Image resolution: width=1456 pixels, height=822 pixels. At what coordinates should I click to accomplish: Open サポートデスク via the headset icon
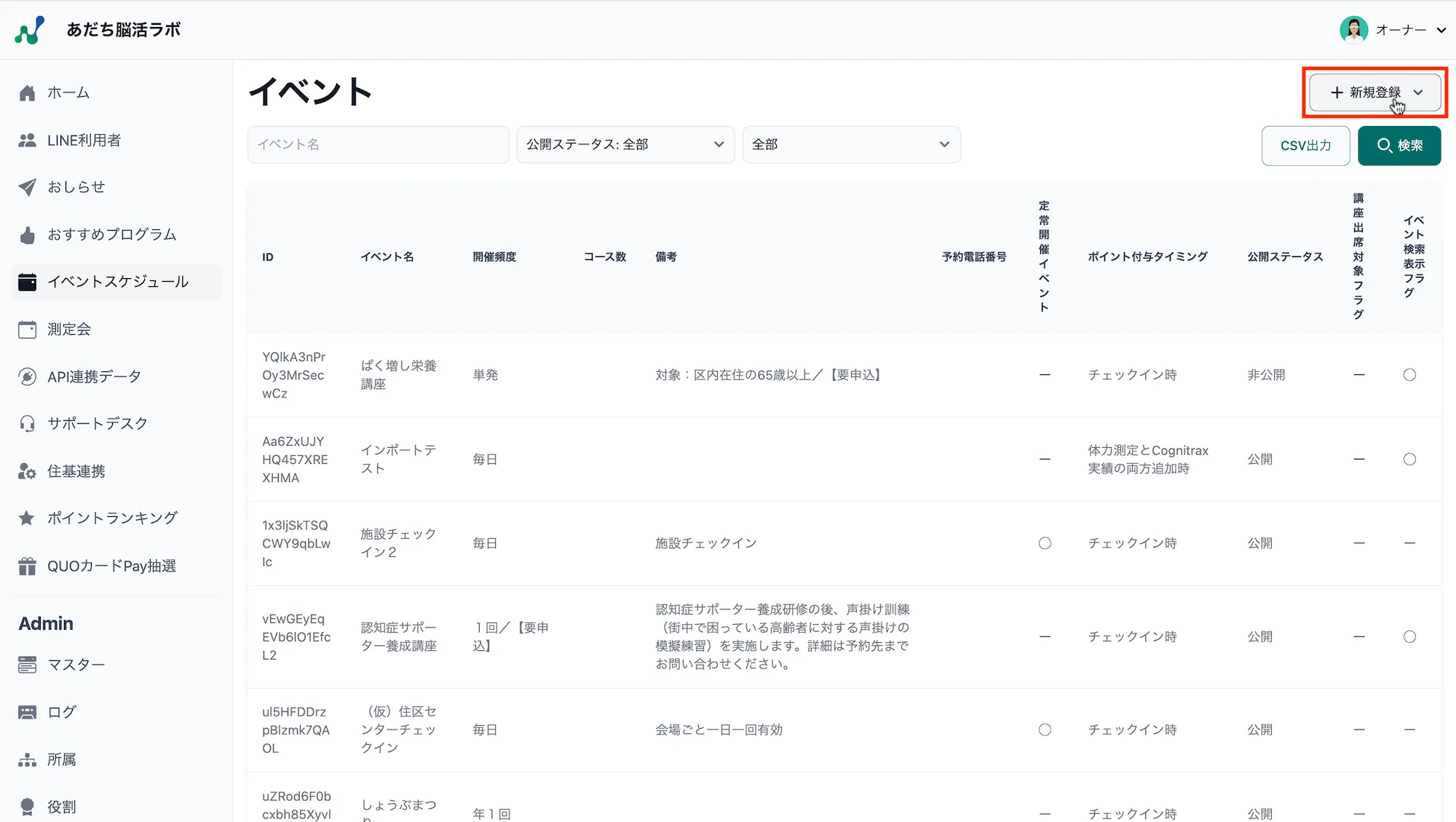28,424
